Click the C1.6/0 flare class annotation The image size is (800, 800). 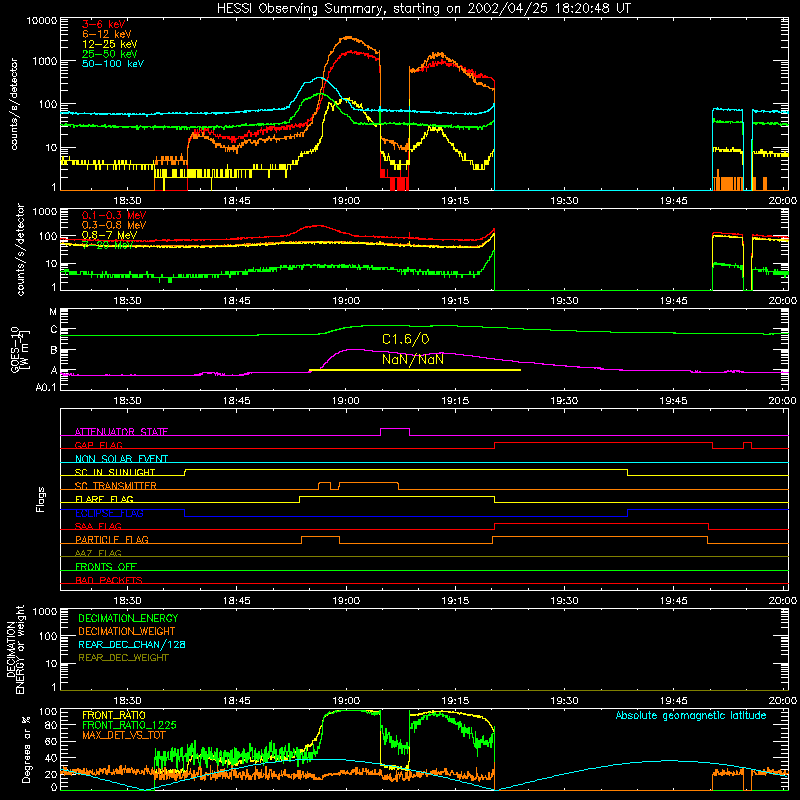[406, 339]
